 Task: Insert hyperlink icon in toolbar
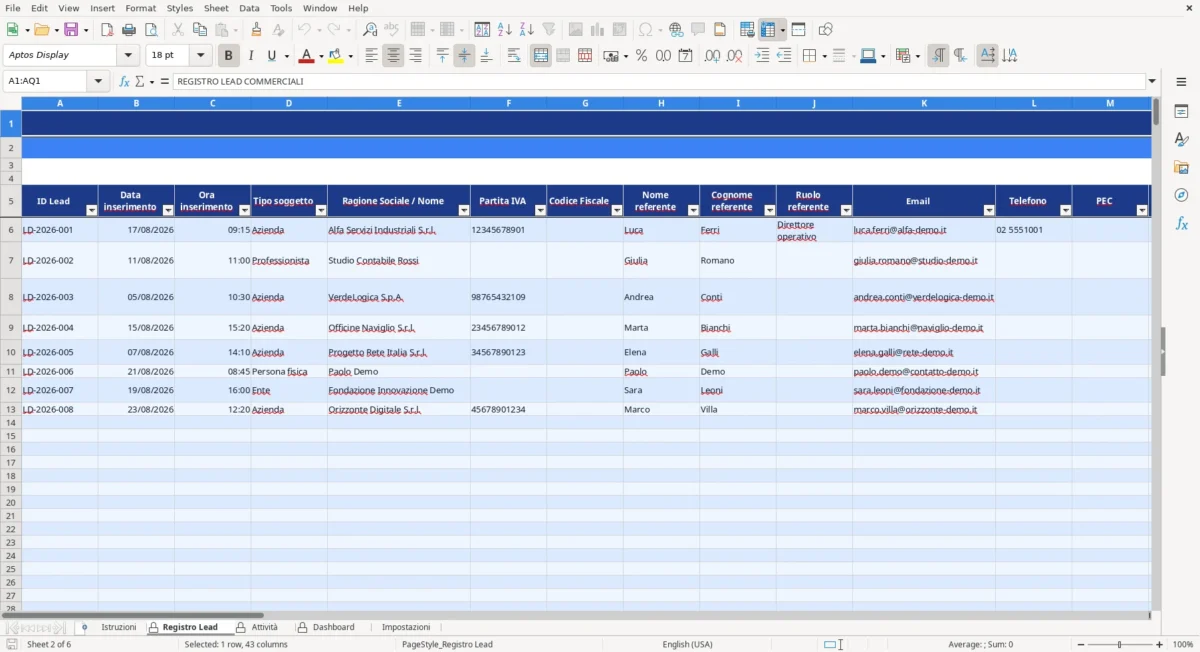click(x=676, y=30)
